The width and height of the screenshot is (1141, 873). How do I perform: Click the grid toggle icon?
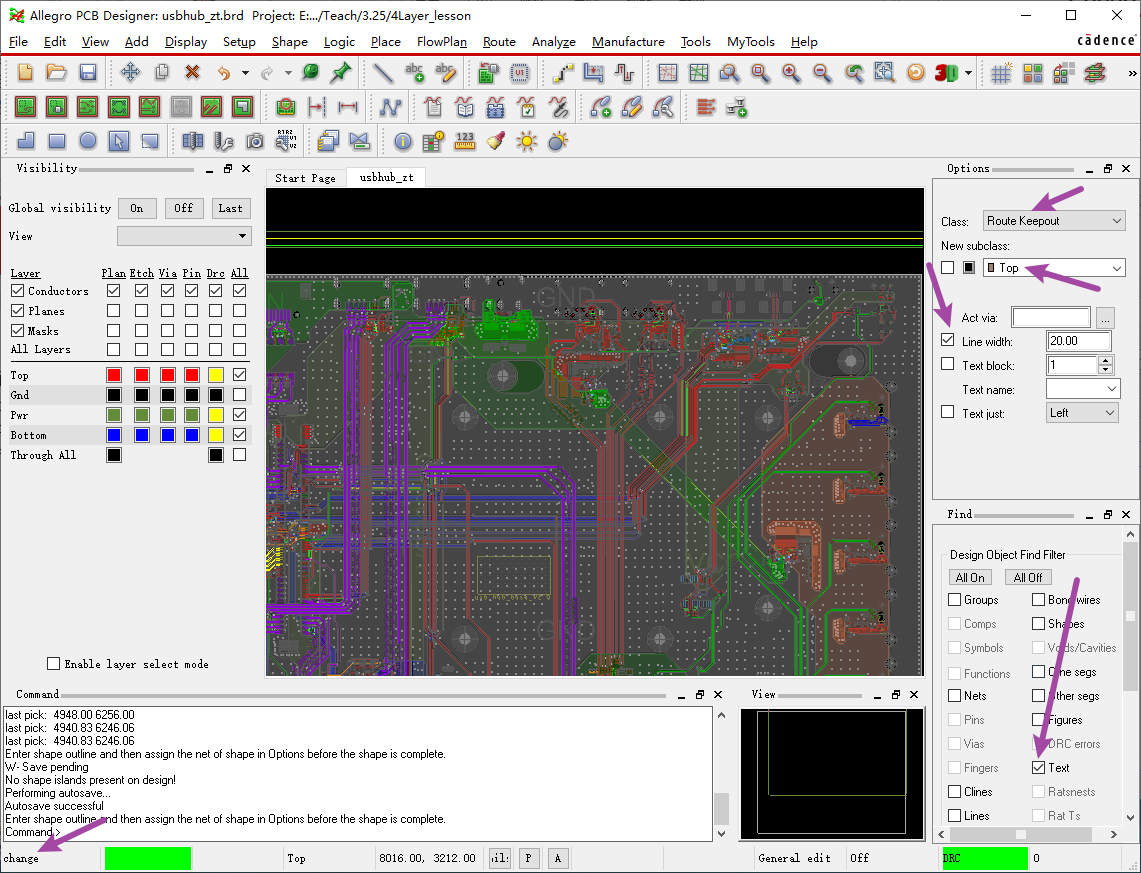click(x=1001, y=72)
